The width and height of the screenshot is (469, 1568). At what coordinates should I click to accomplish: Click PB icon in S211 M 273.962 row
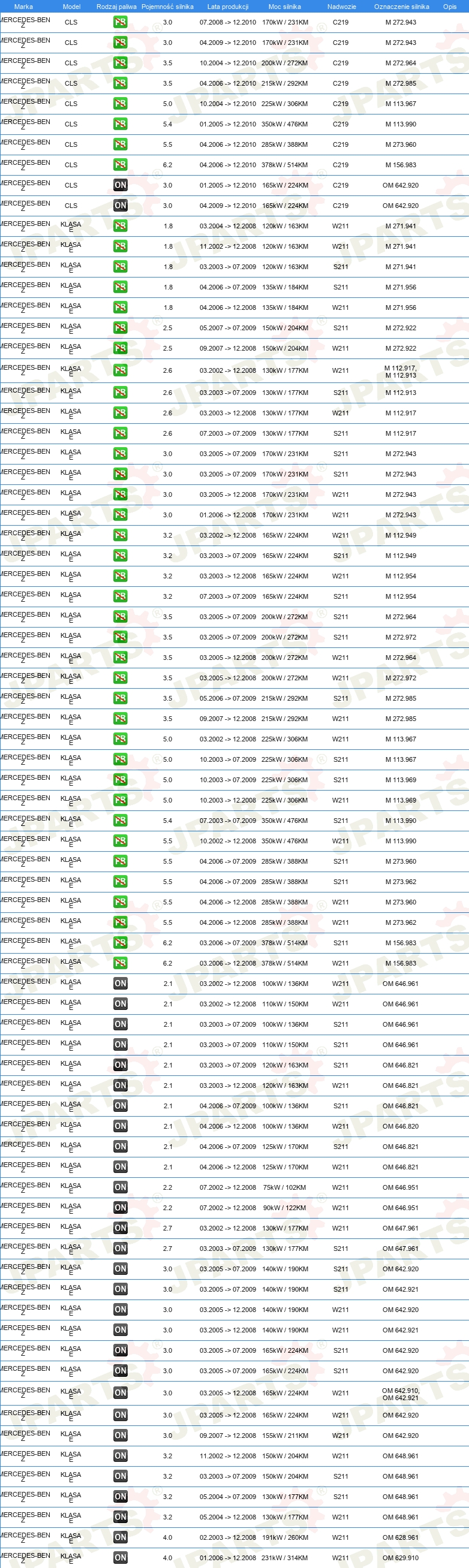click(121, 883)
